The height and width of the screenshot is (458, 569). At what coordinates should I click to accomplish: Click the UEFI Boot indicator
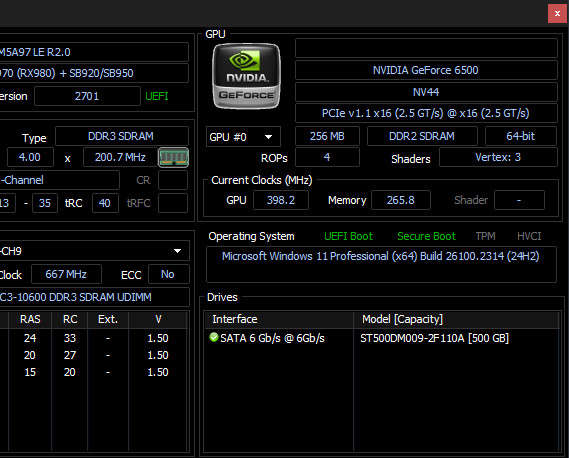click(x=348, y=236)
